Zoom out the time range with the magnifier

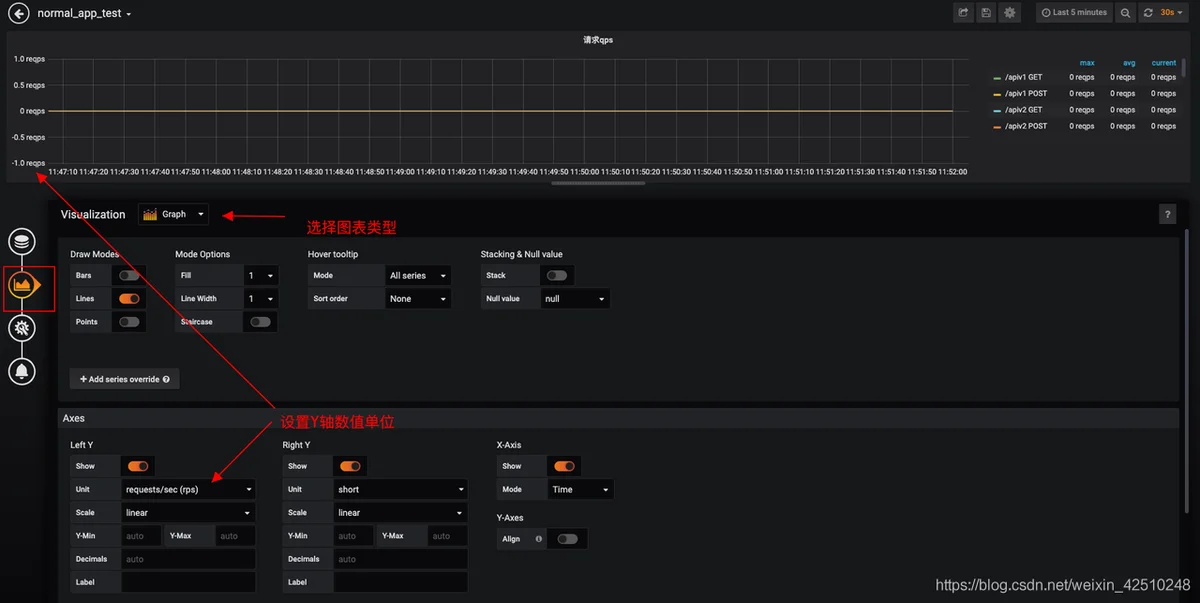coord(1125,13)
